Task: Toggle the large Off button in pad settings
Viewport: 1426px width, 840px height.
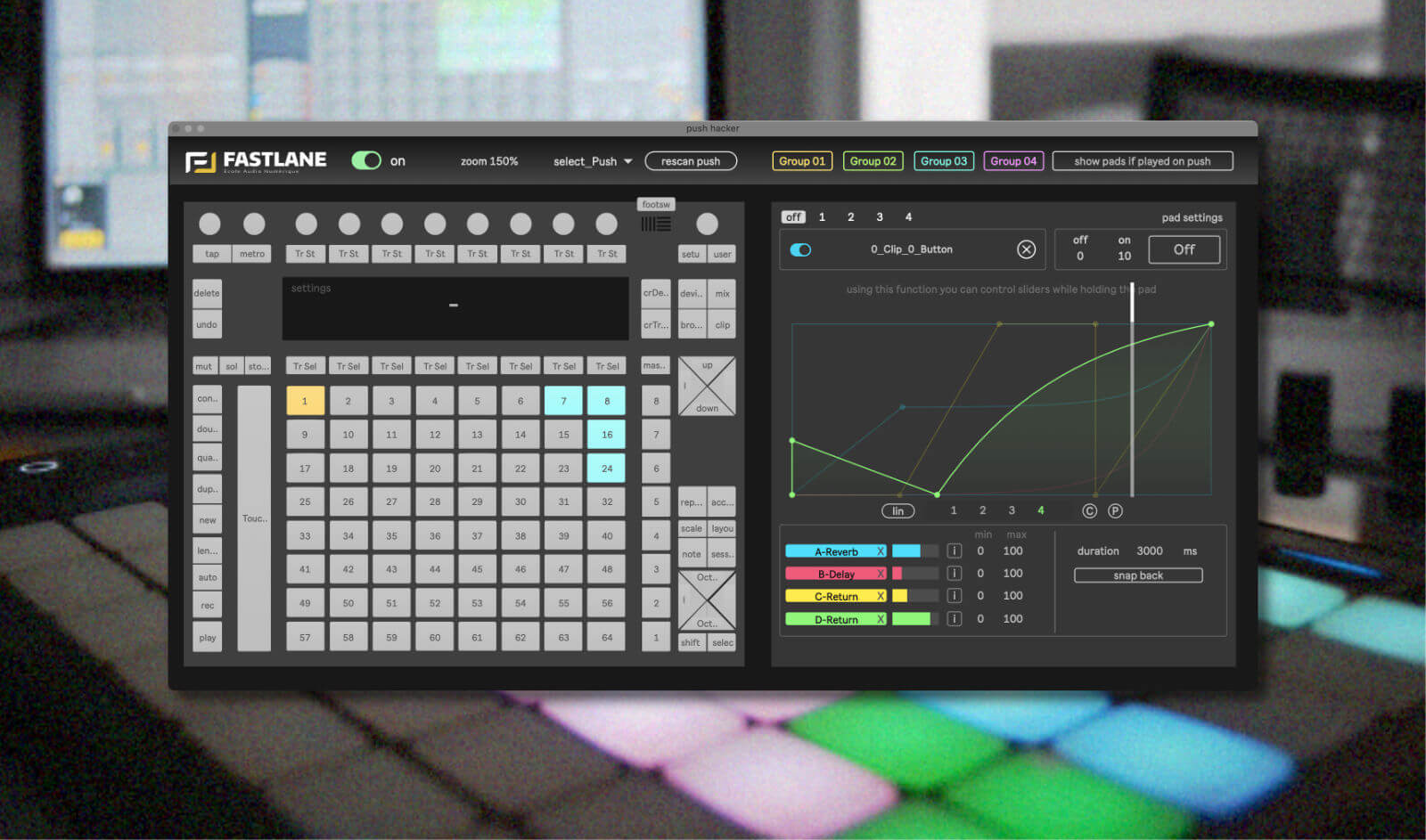Action: tap(1184, 249)
